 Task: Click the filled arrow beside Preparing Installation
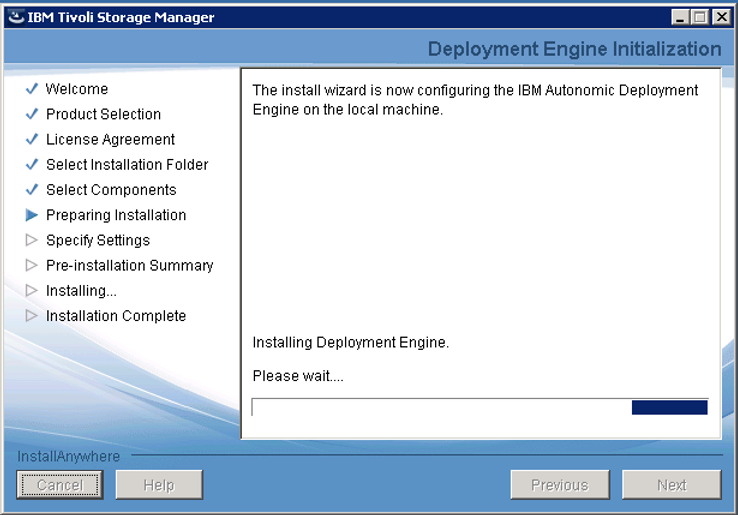coord(32,215)
